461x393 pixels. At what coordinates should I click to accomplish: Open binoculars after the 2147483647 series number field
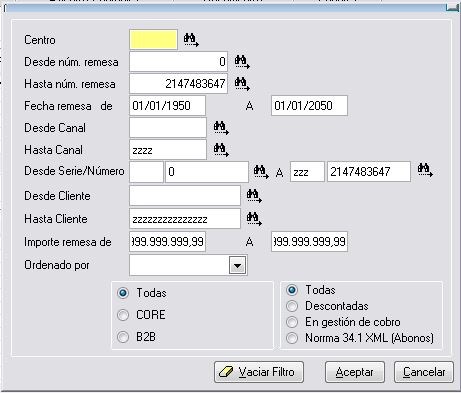pyautogui.click(x=425, y=170)
